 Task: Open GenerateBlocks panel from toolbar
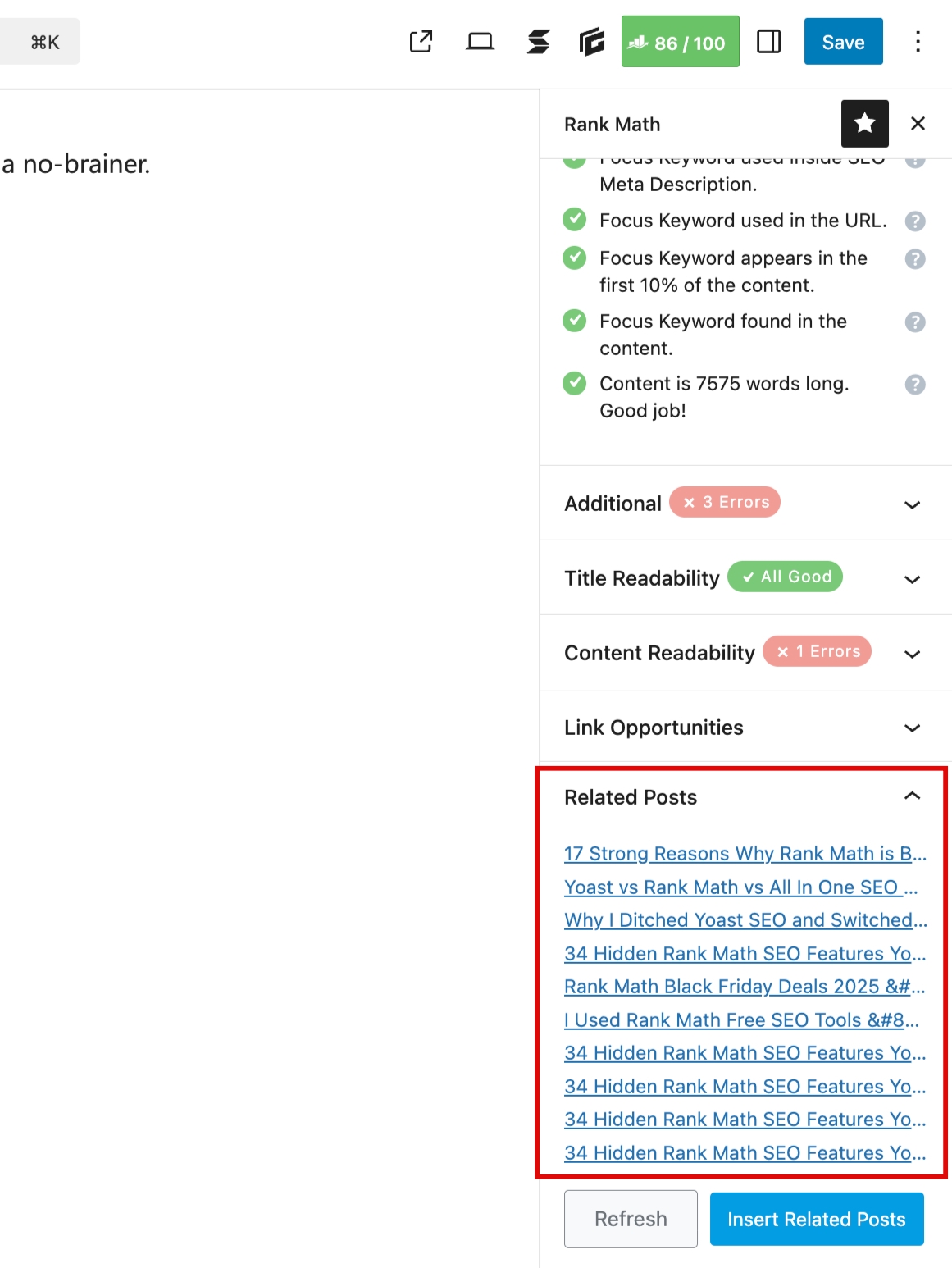(x=591, y=41)
